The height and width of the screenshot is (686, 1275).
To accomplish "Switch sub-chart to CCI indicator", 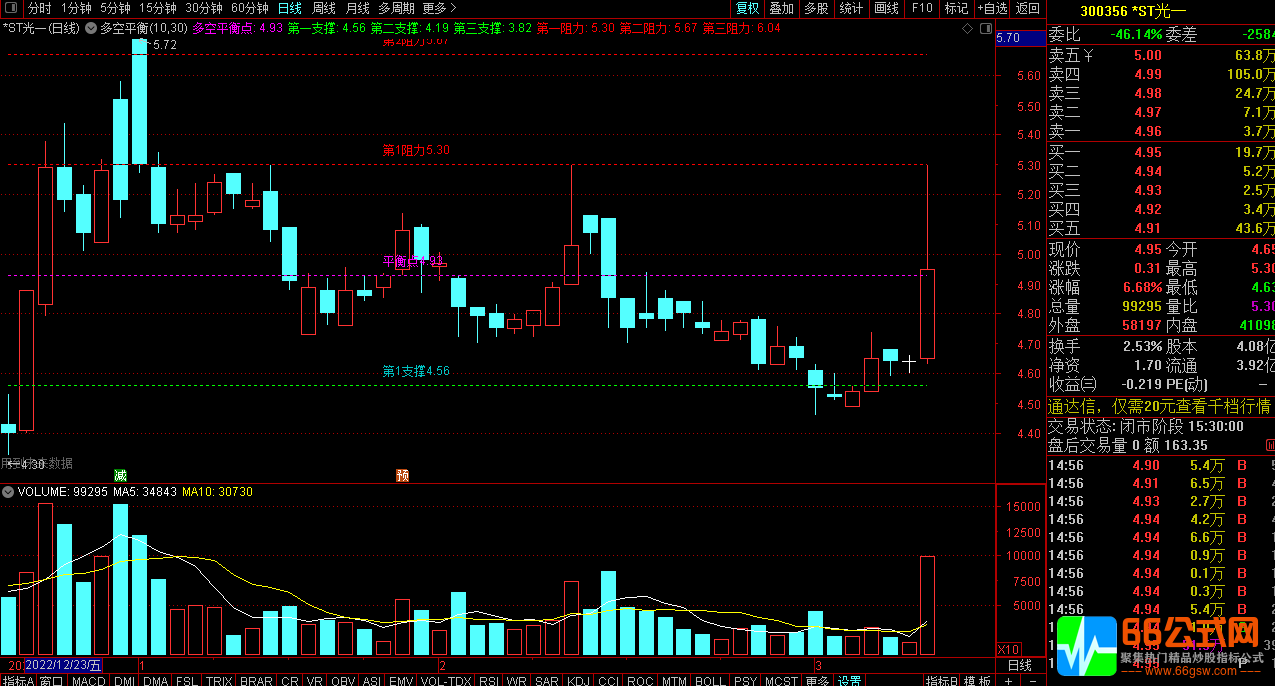I will click(608, 680).
